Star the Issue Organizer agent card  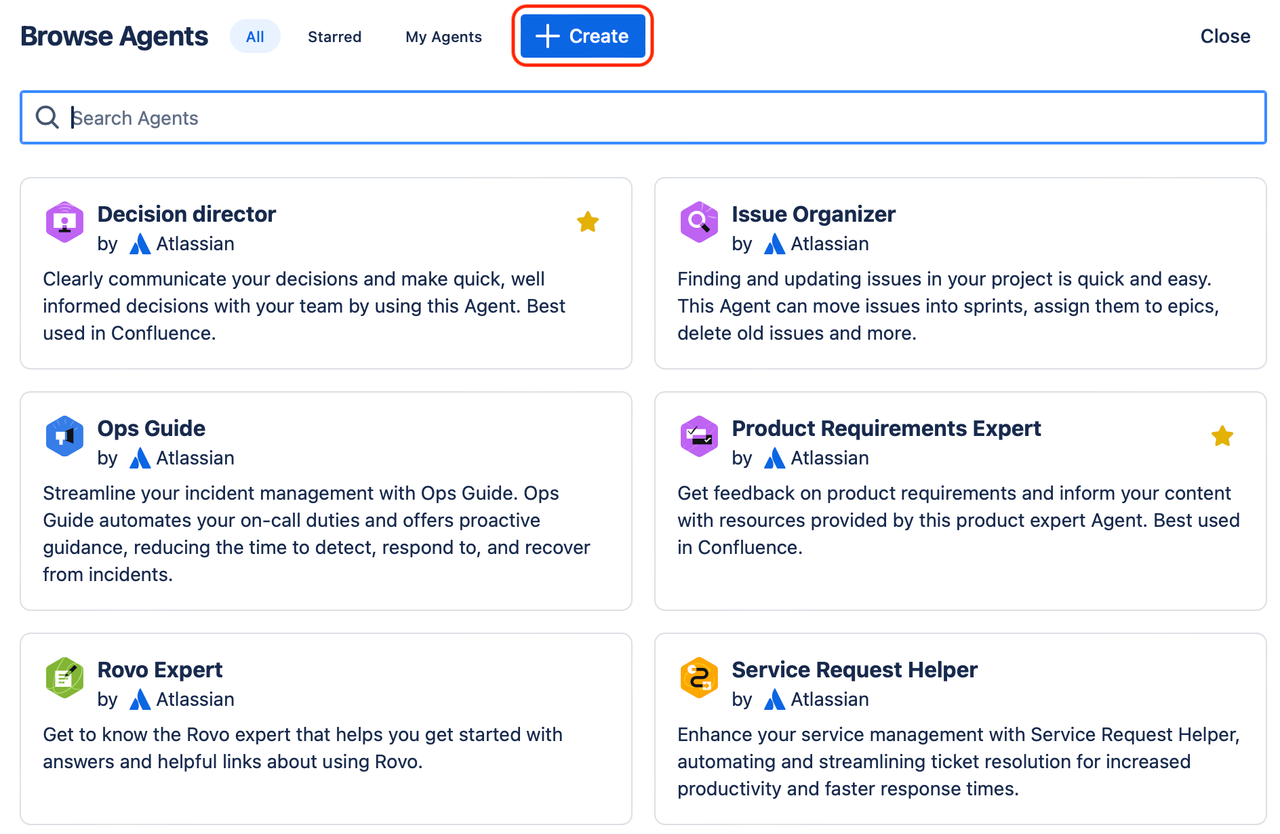click(1222, 221)
